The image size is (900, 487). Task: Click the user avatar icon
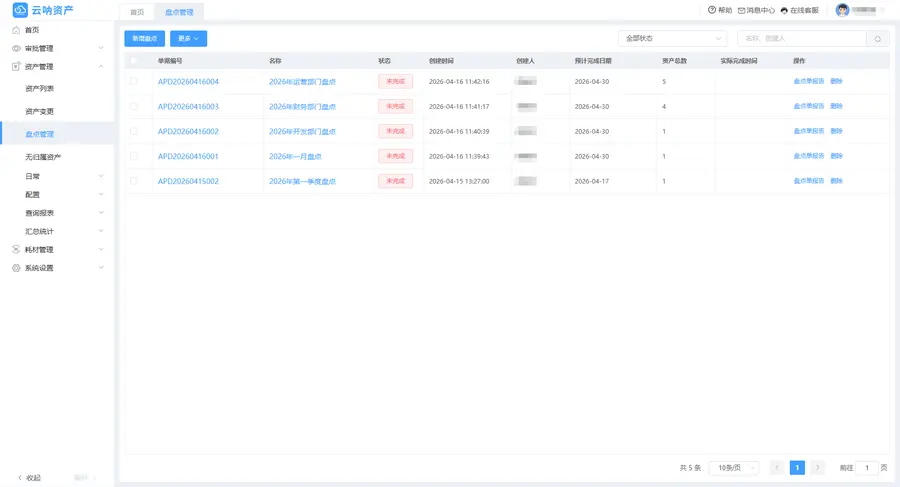point(842,10)
